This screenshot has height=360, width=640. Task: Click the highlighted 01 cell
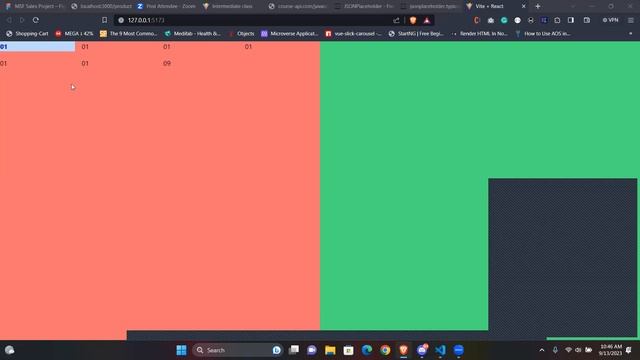click(x=38, y=47)
